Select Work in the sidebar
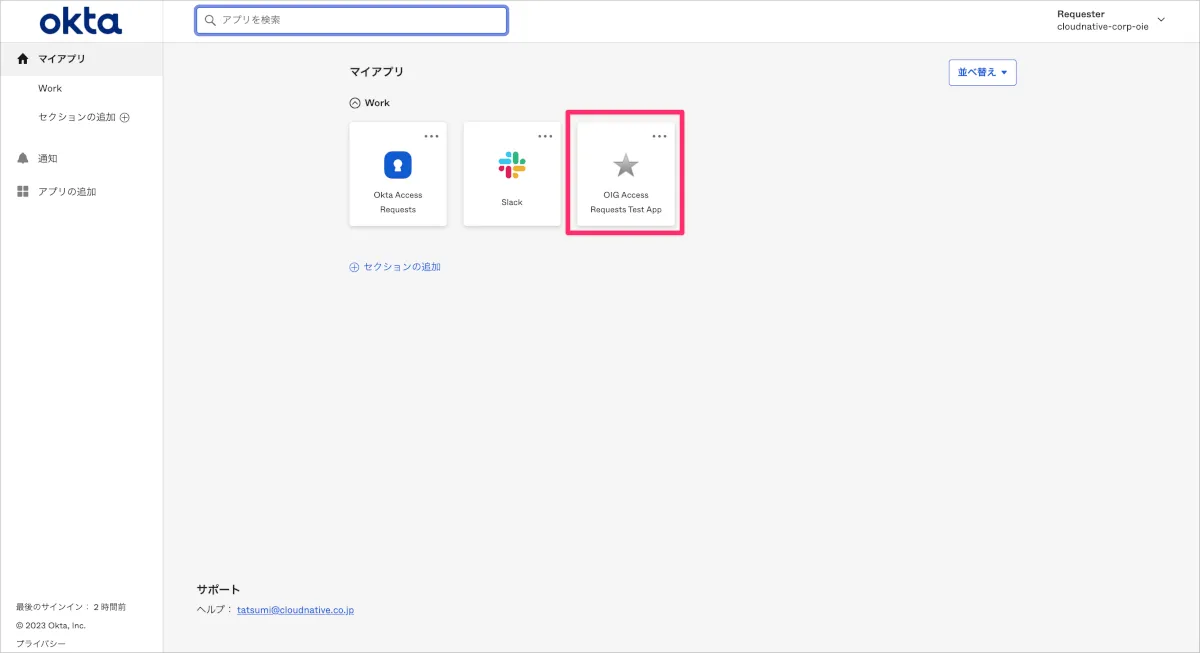Viewport: 1200px width, 653px height. [50, 88]
